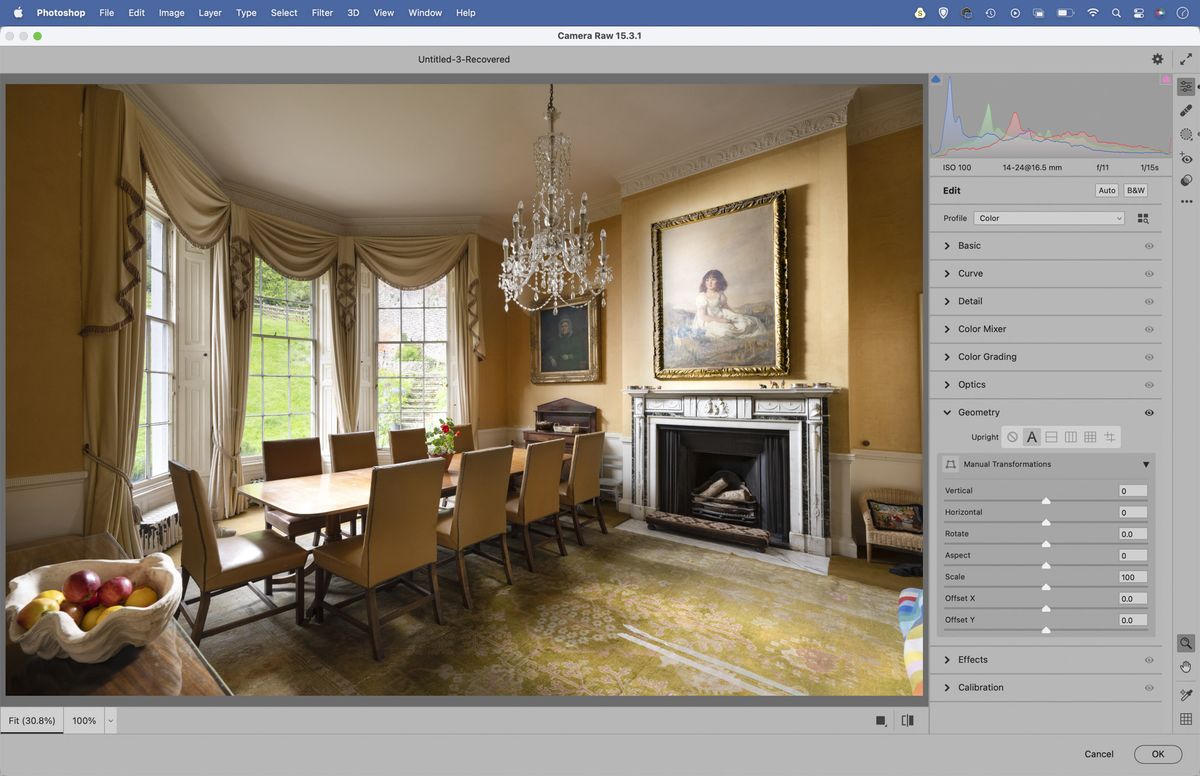The height and width of the screenshot is (776, 1200).
Task: Select the Edit sliders panel icon
Action: tap(1186, 87)
